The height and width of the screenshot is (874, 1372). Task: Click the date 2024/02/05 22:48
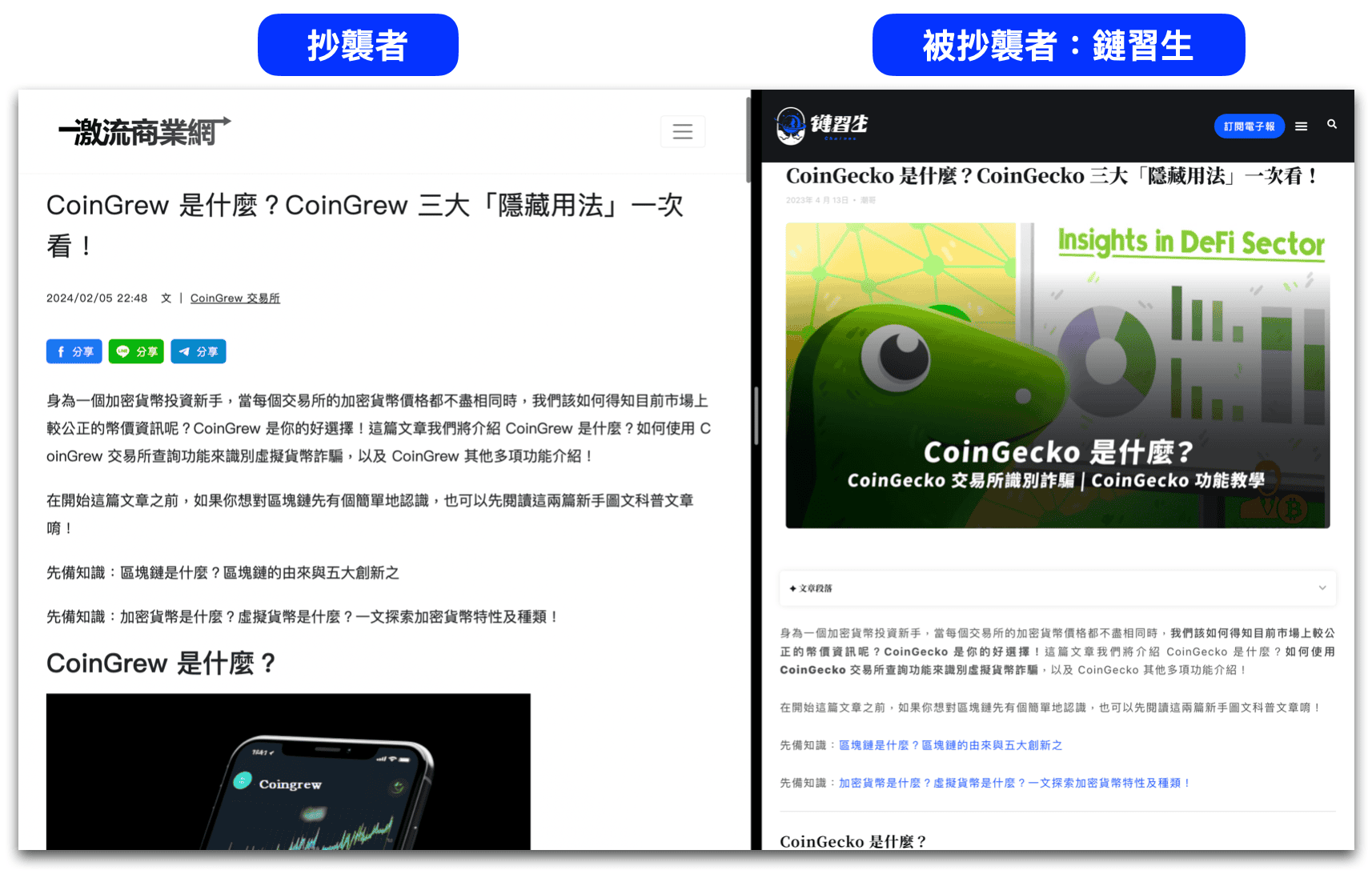click(x=97, y=298)
